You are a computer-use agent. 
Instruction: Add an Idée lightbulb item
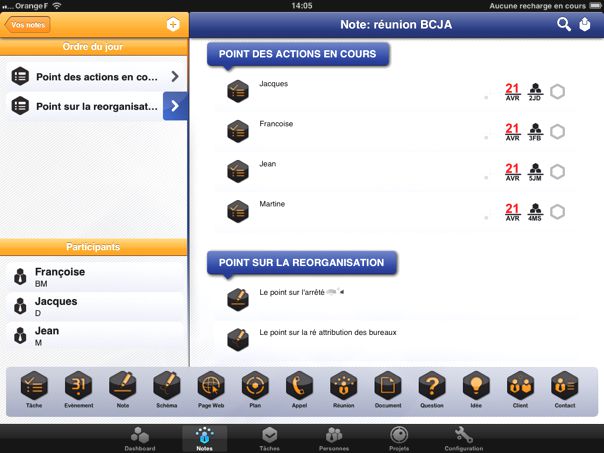(476, 388)
